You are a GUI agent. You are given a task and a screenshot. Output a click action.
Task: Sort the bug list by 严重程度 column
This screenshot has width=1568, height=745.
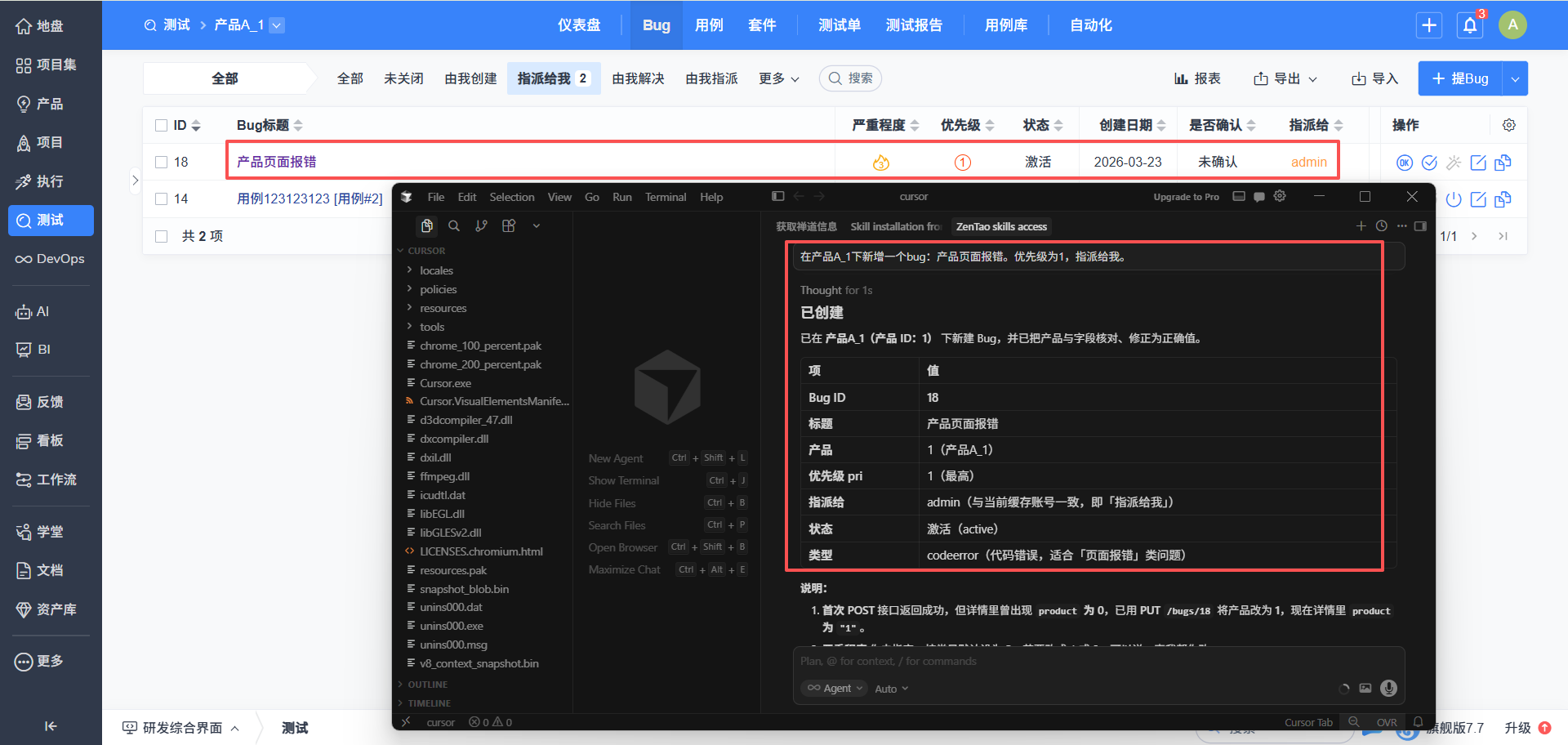point(885,125)
